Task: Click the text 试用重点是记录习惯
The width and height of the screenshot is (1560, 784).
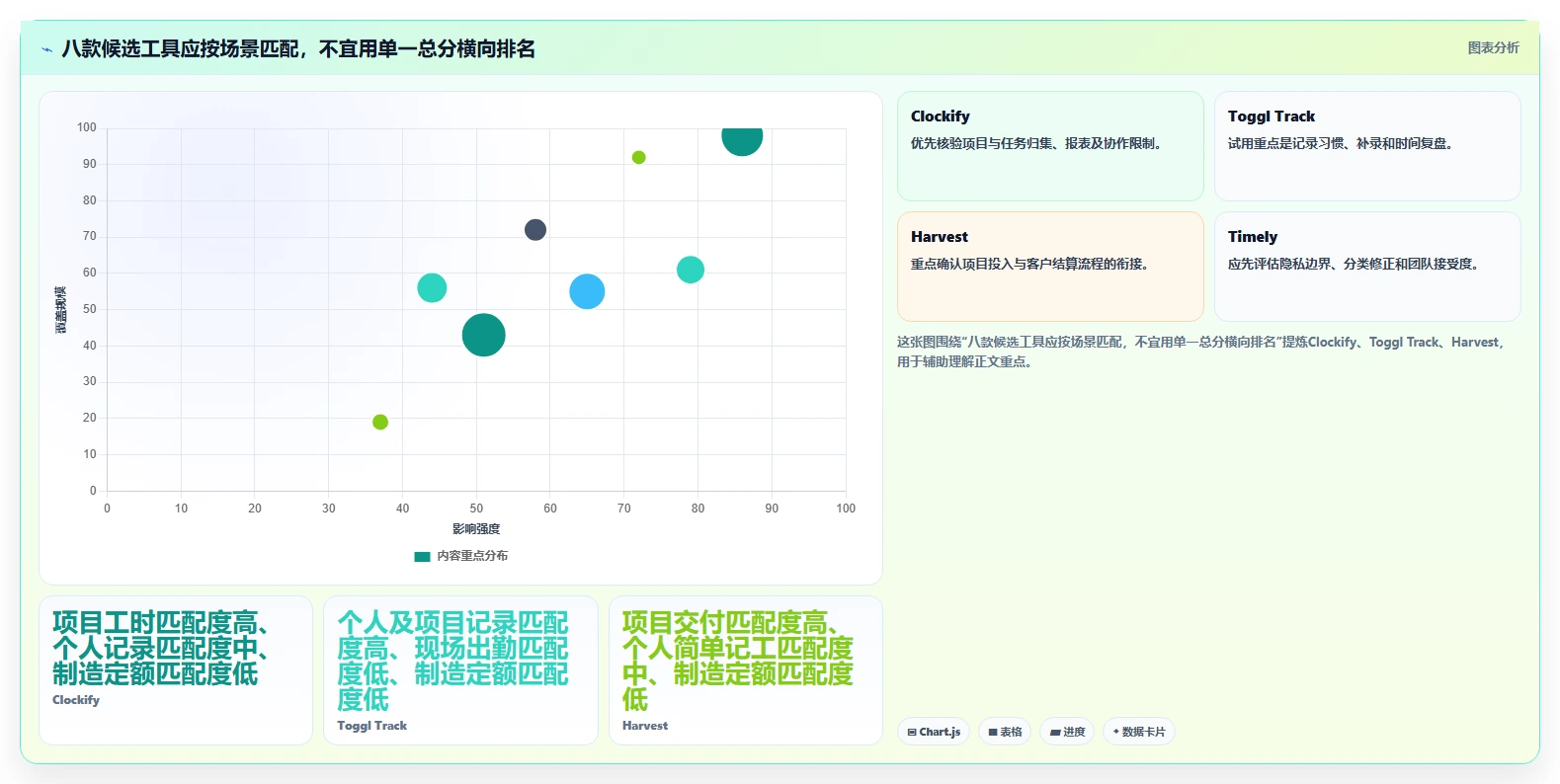Action: (x=1341, y=143)
